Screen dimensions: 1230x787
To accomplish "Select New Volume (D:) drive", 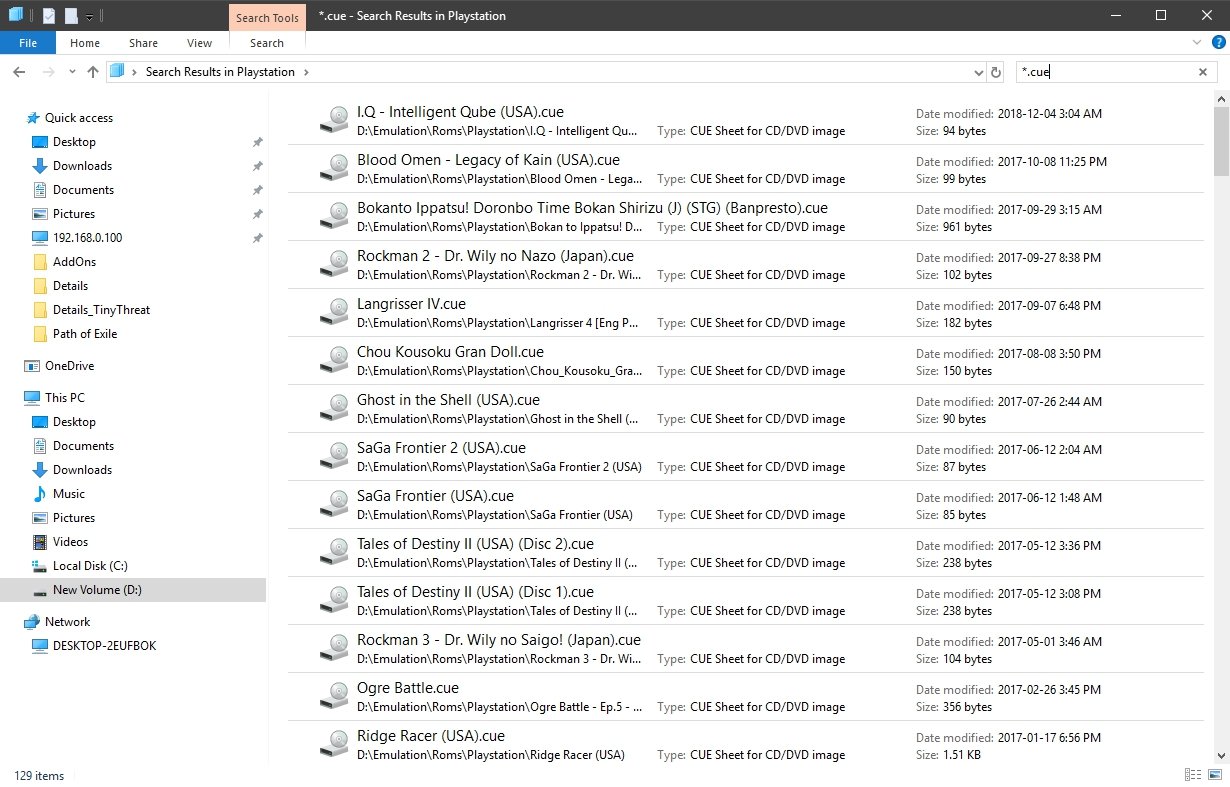I will pyautogui.click(x=133, y=590).
